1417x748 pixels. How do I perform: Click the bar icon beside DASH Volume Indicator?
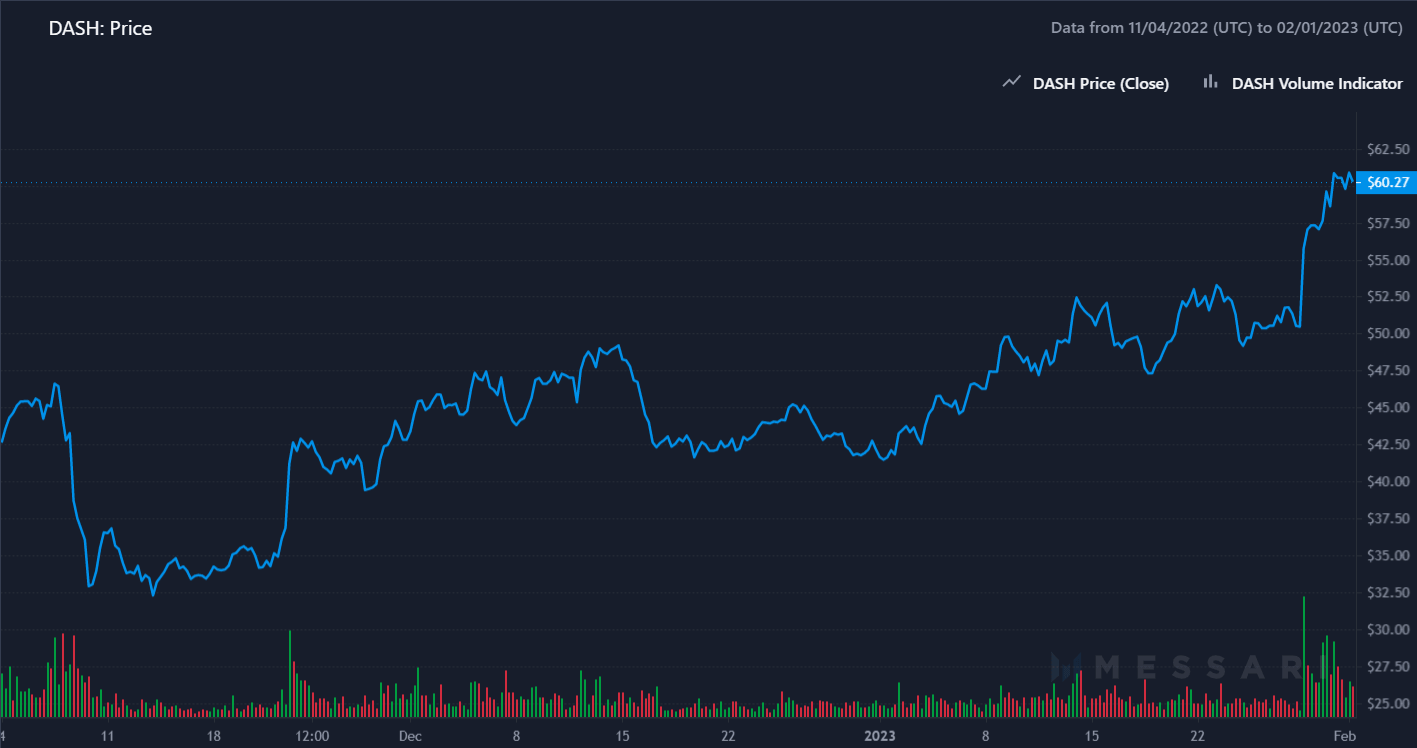pyautogui.click(x=1210, y=83)
